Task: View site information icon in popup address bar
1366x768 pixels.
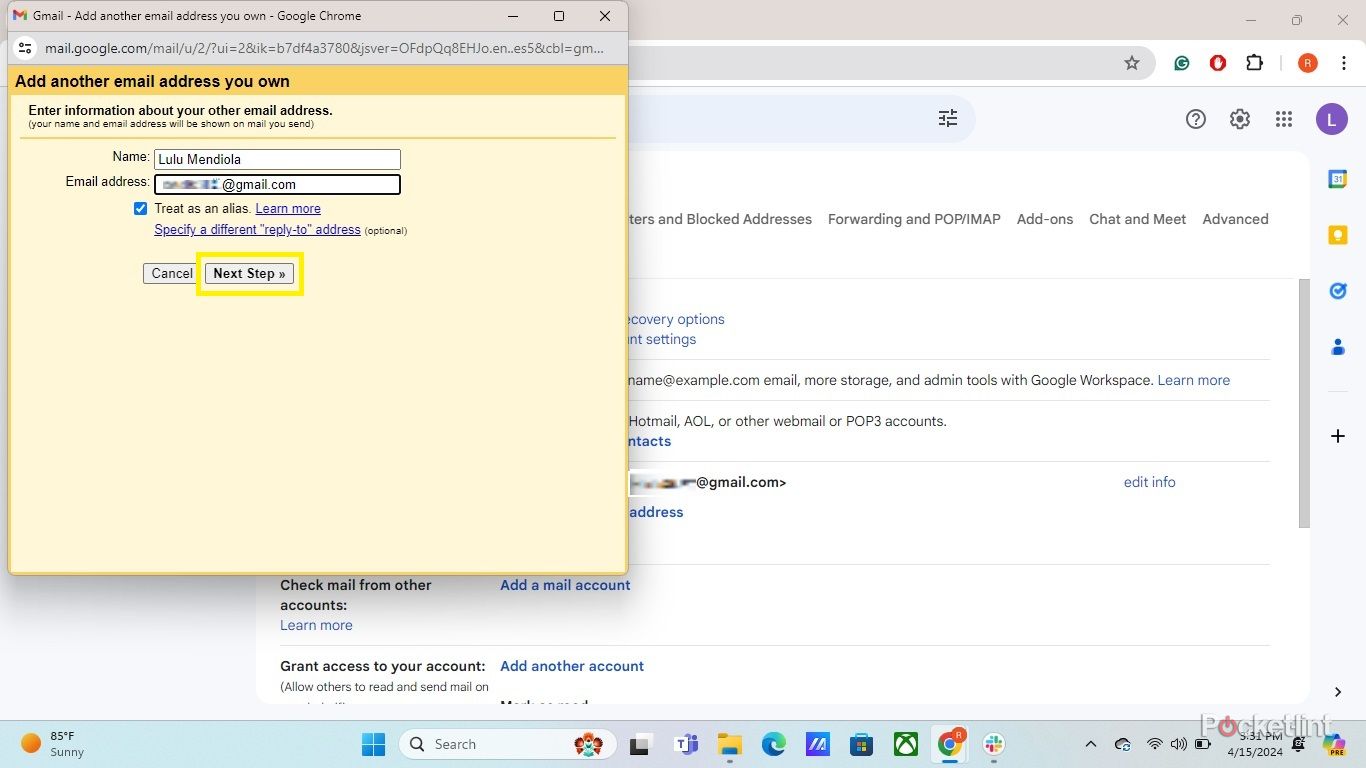Action: (x=26, y=47)
